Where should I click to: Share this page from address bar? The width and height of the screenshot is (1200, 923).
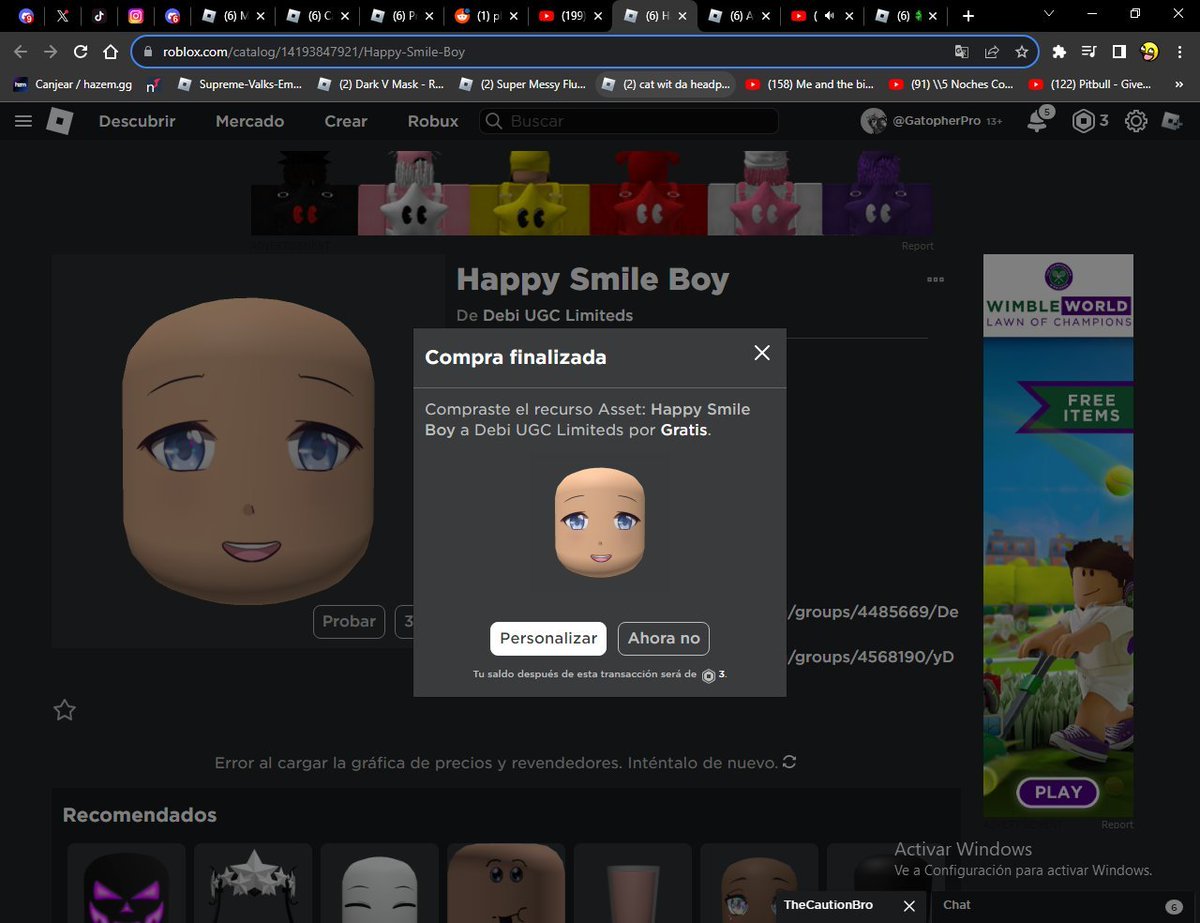point(991,52)
